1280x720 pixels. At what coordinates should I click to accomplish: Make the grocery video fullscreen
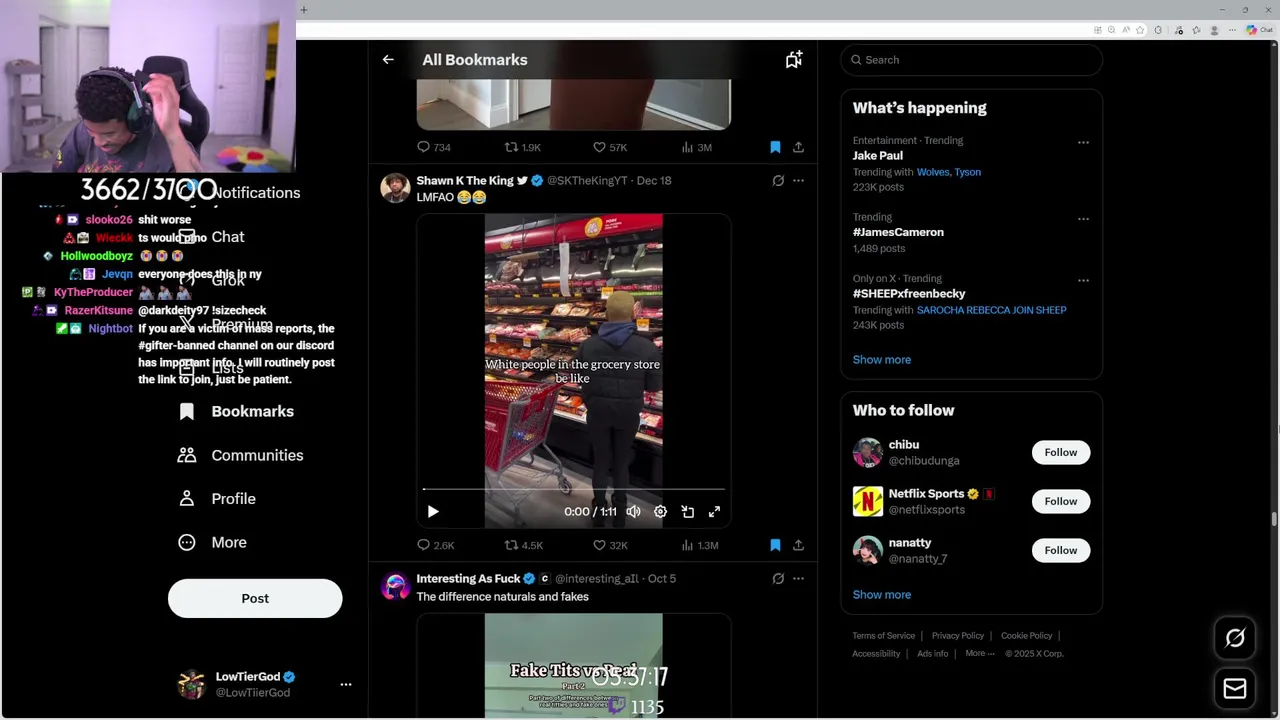pyautogui.click(x=714, y=511)
